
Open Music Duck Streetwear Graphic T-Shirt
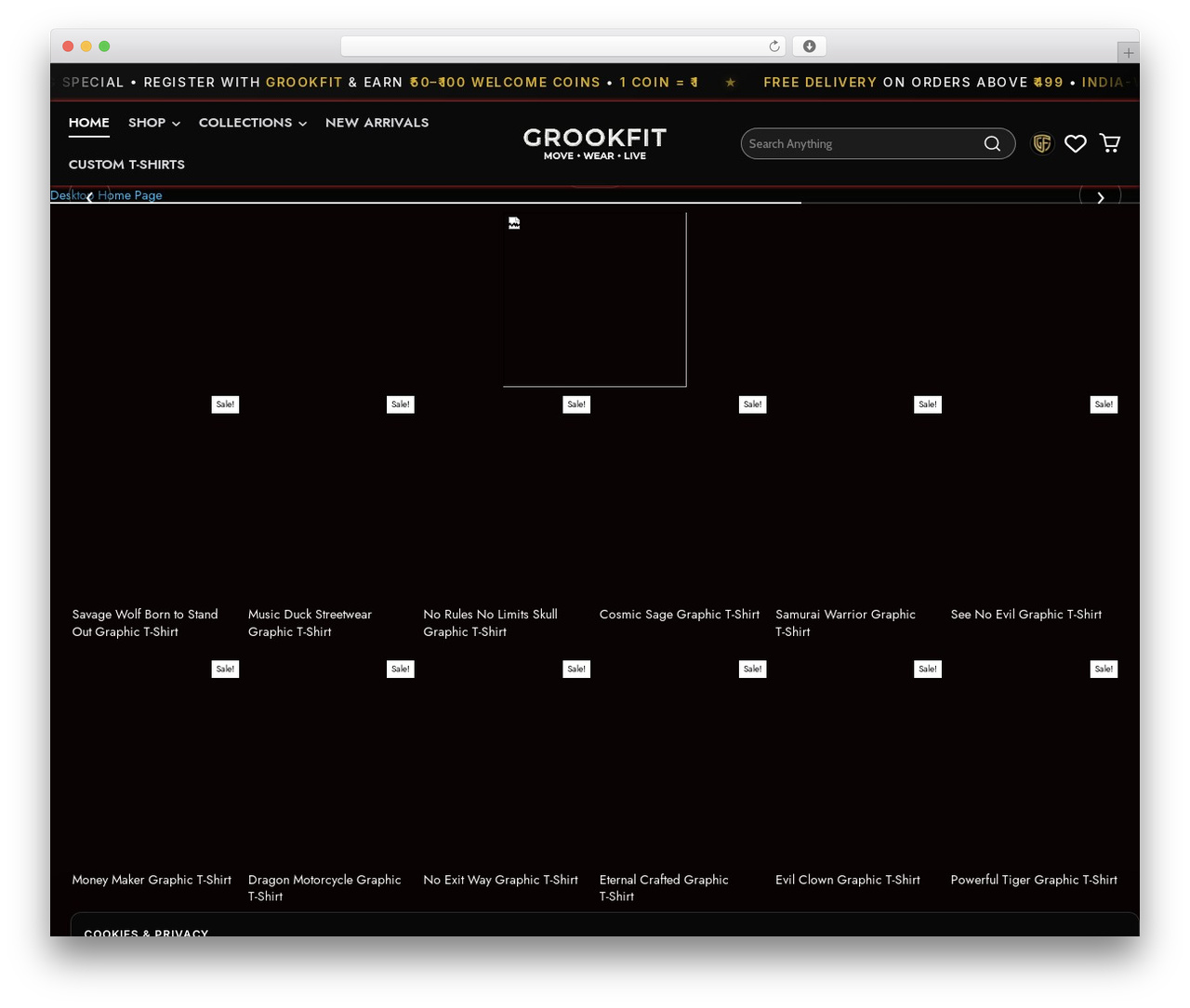coord(310,623)
